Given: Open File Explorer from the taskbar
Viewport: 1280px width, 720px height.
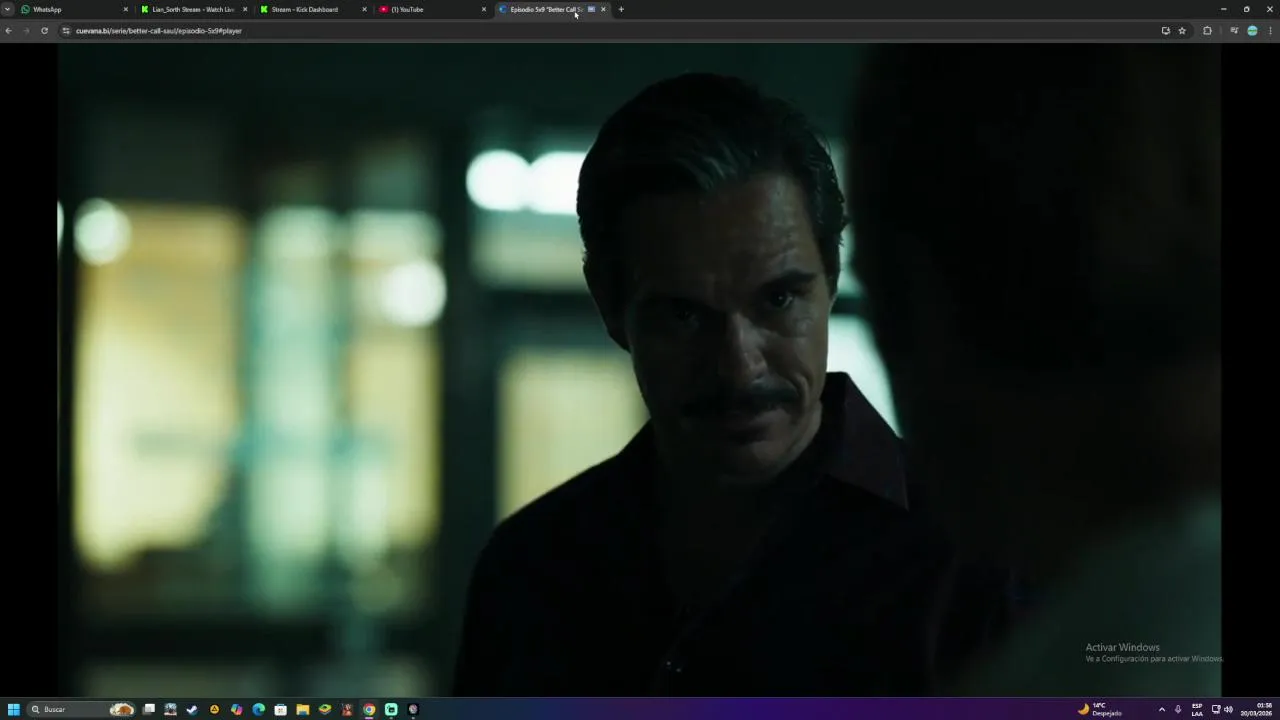Looking at the screenshot, I should (302, 709).
